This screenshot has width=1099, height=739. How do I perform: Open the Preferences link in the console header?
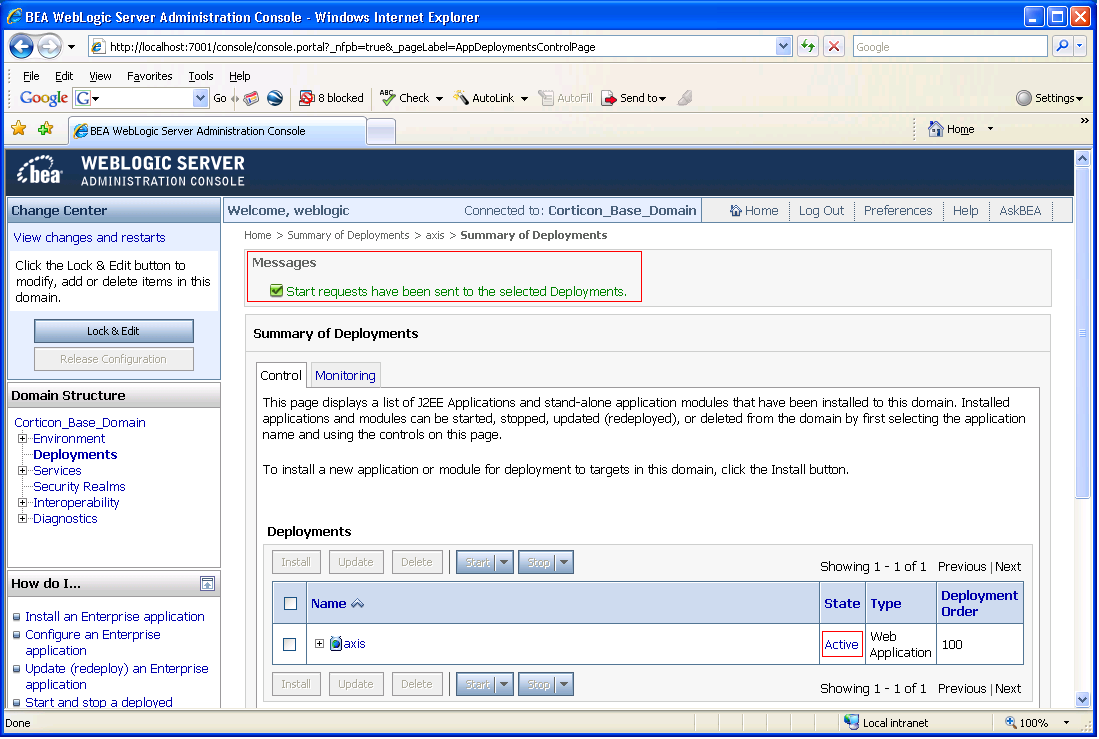point(898,210)
